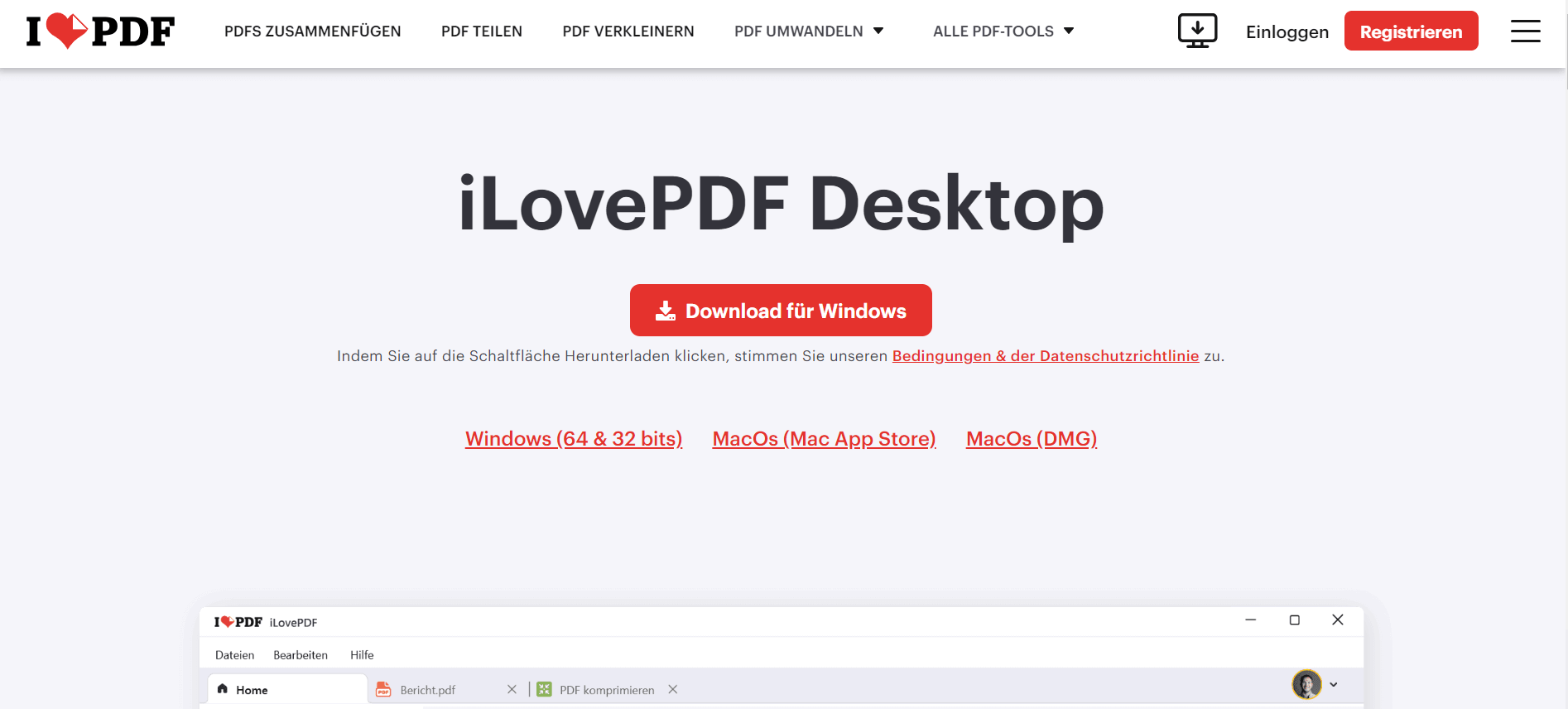Click the PDF file icon on Bericht.pdf tab
The image size is (1568, 709).
(x=383, y=689)
